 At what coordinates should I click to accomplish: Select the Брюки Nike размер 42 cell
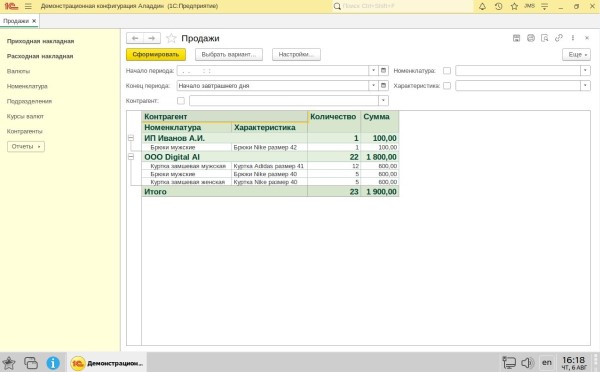[269, 147]
